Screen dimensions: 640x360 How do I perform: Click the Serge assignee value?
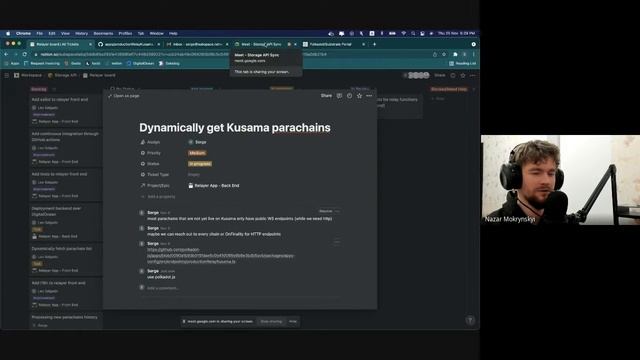198,142
